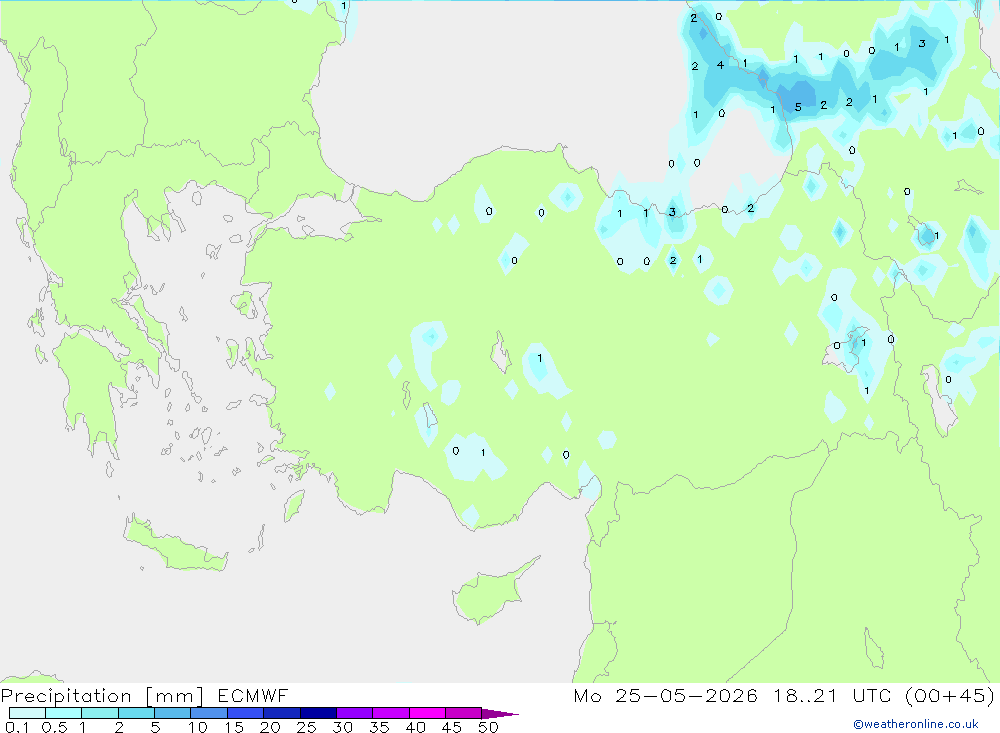Click the "ECMWF" model label

coord(253,695)
